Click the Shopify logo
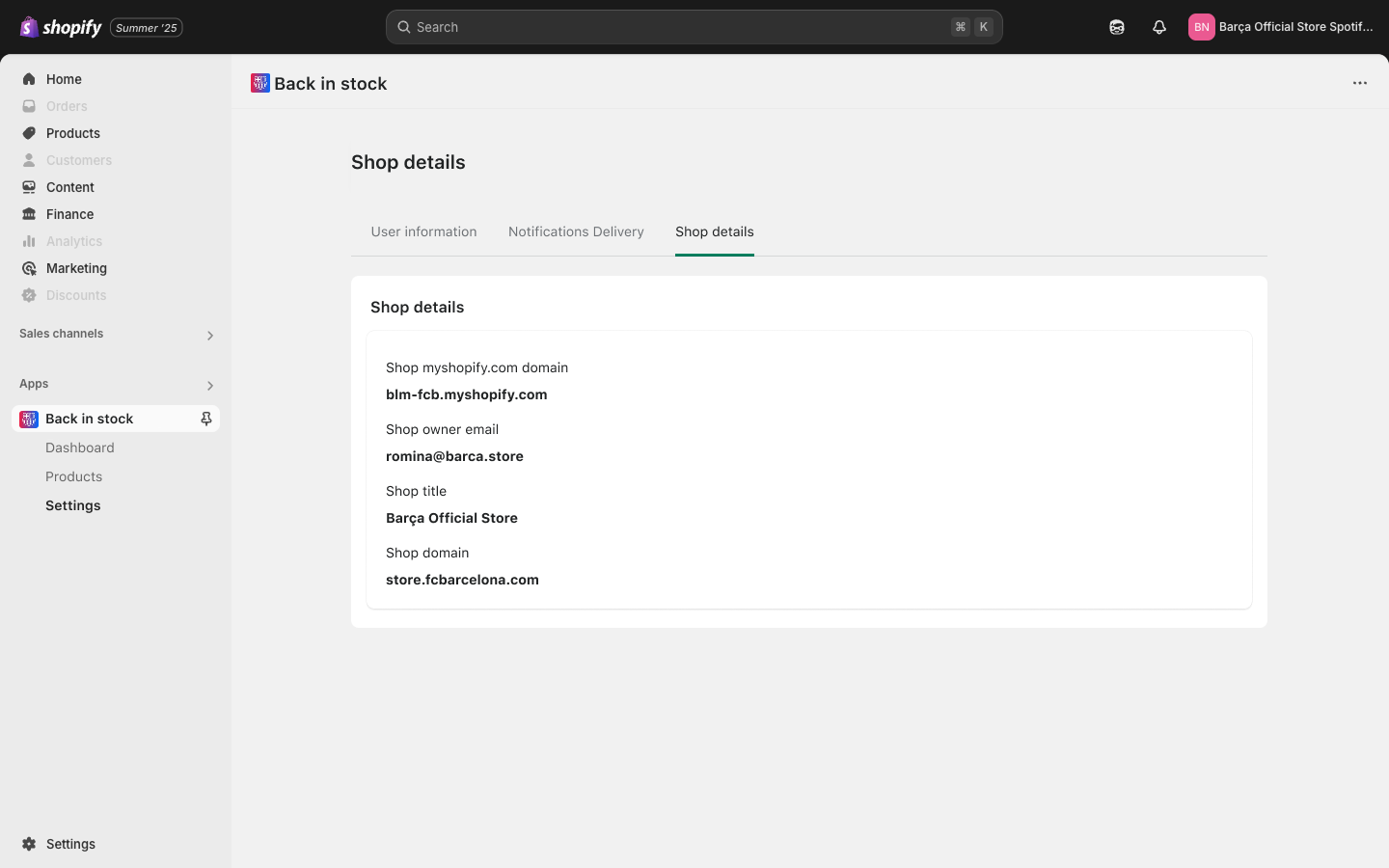 point(60,27)
